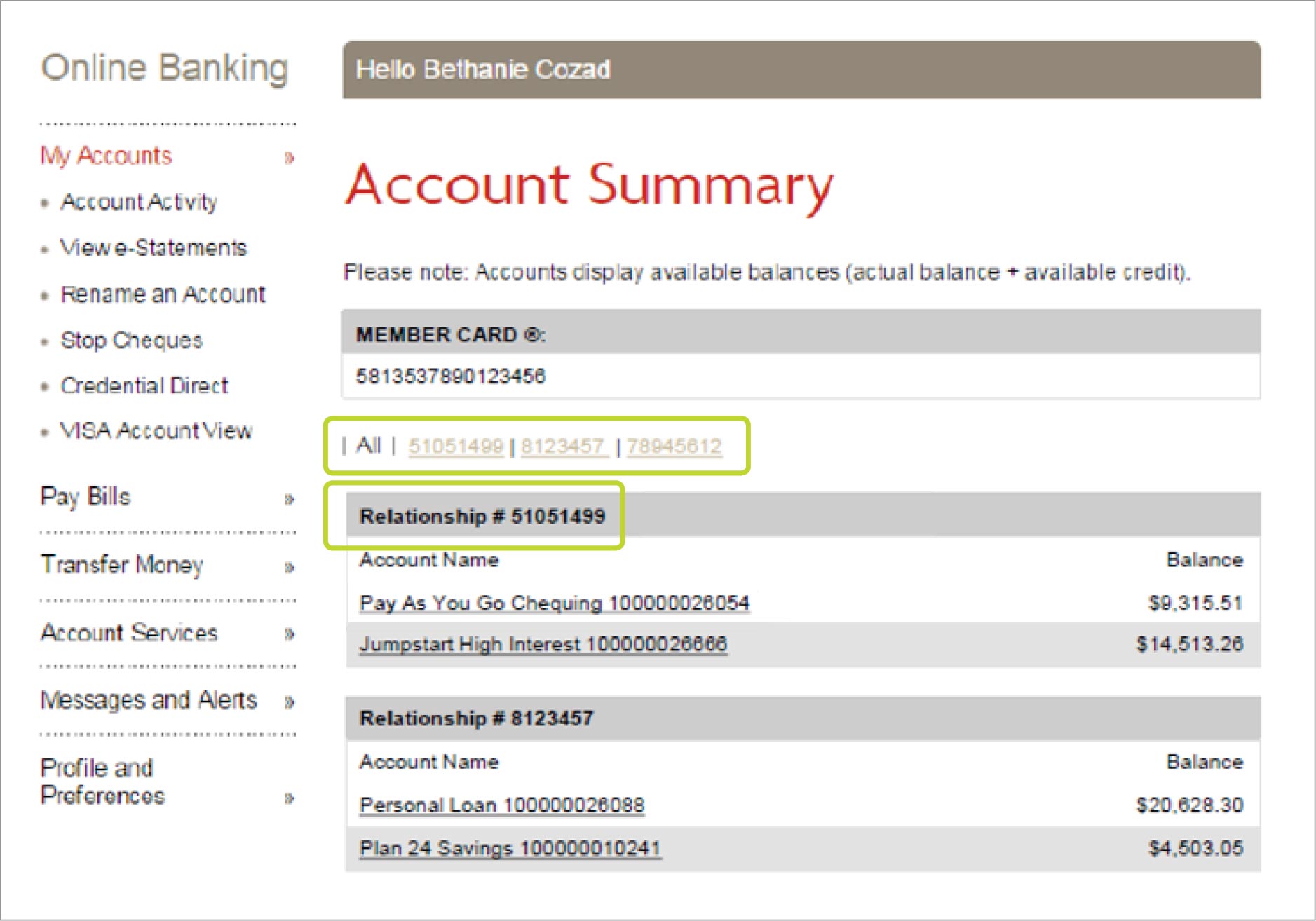The height and width of the screenshot is (921, 1316).
Task: Go to Stop Cheques
Action: 131,341
